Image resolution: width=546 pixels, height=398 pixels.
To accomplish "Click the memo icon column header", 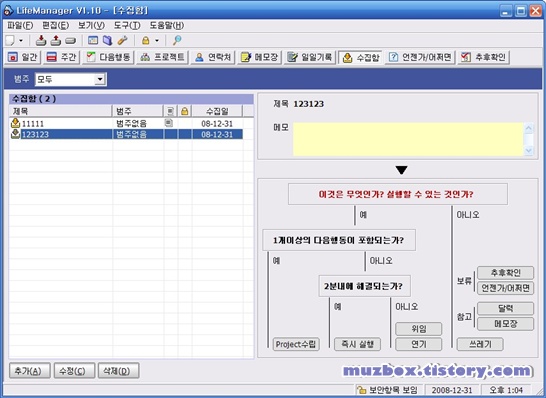I will click(x=170, y=111).
